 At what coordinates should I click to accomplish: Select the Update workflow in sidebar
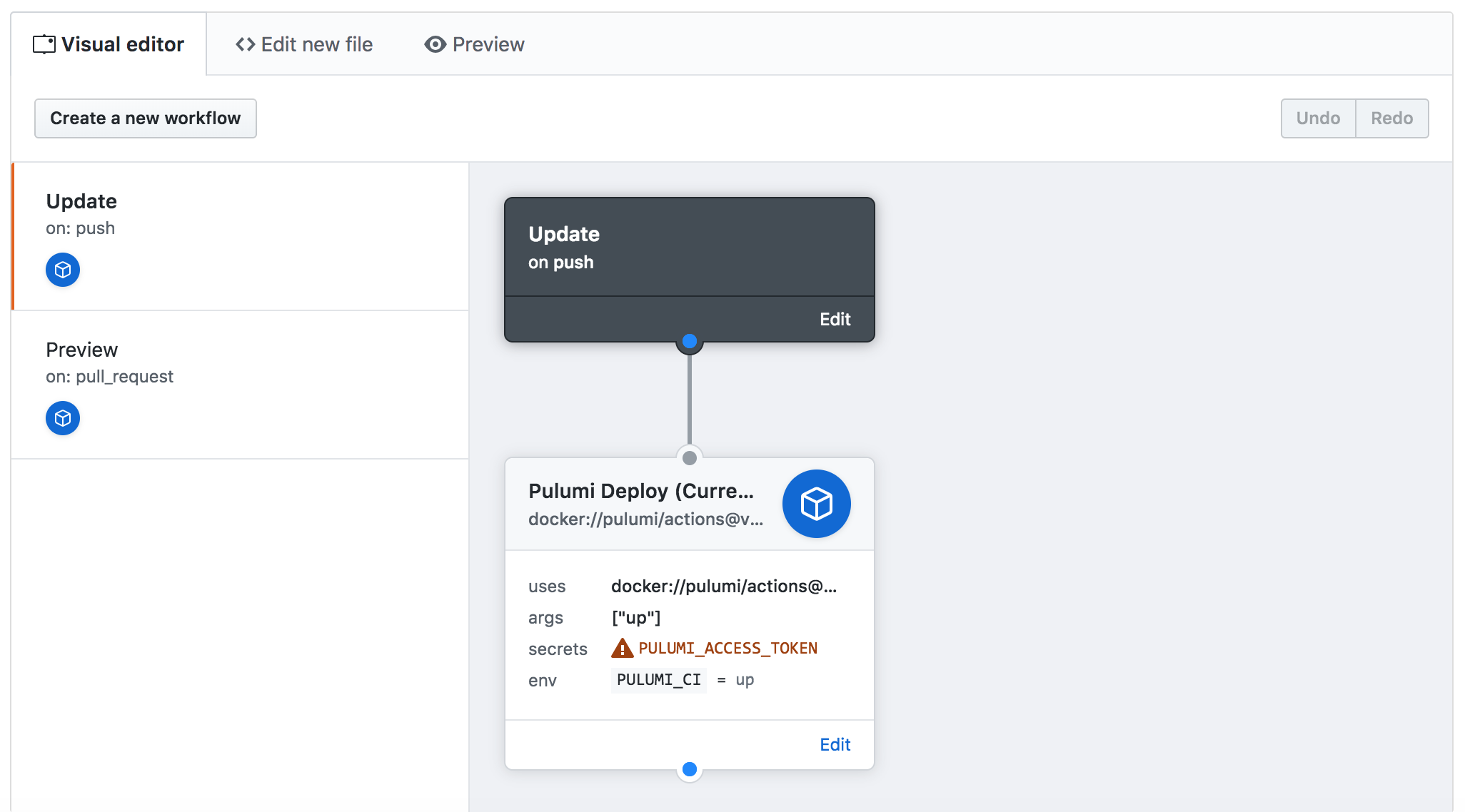tap(241, 236)
